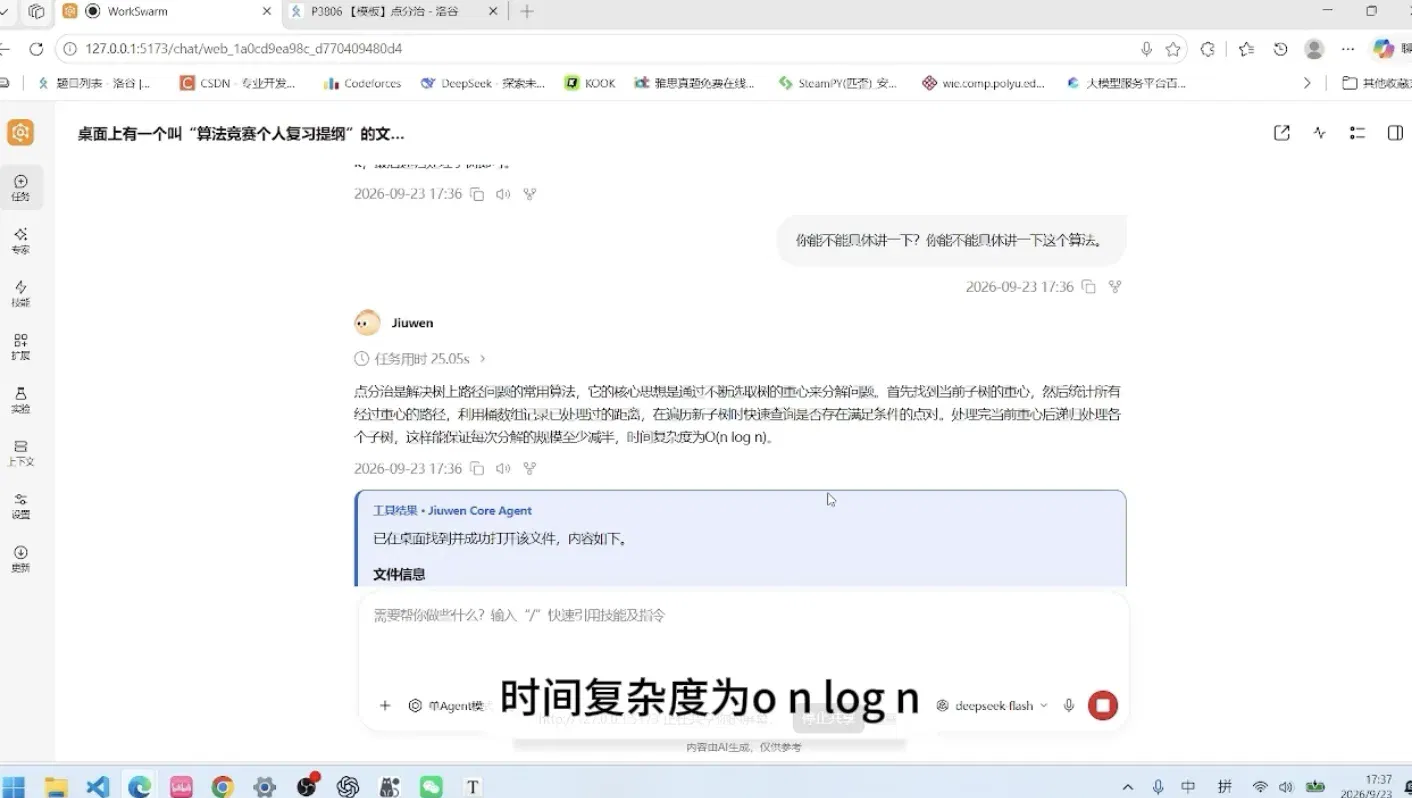Open the 设置 settings sidebar item
1412x798 pixels.
[21, 506]
